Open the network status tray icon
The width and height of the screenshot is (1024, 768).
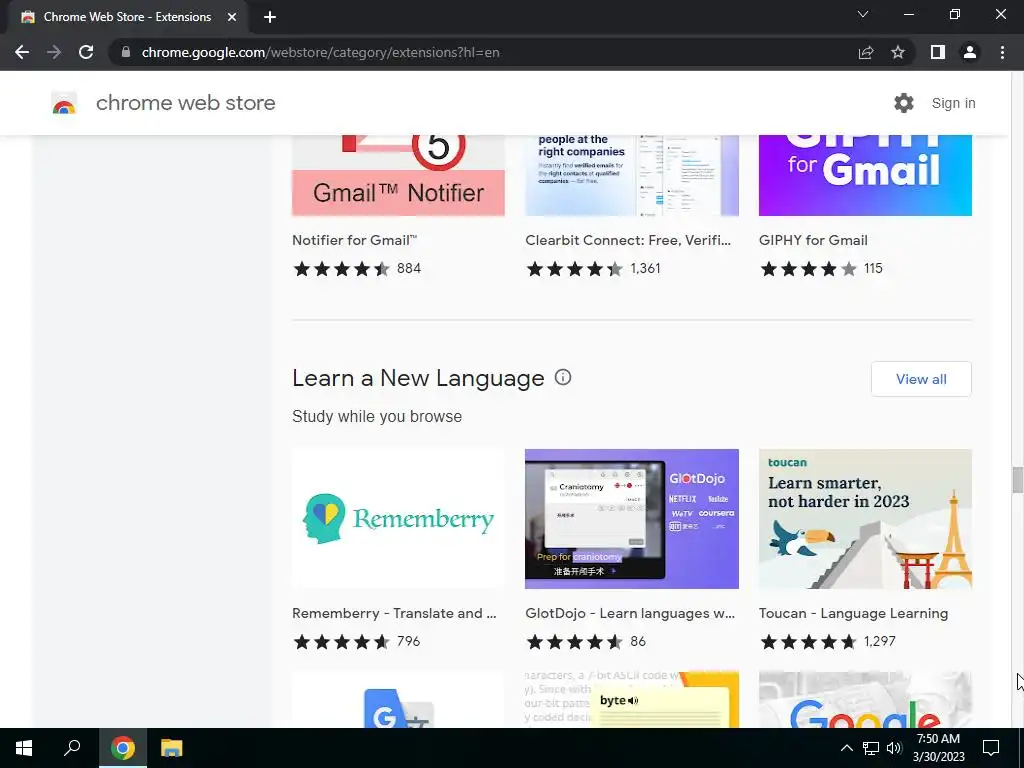[x=871, y=748]
